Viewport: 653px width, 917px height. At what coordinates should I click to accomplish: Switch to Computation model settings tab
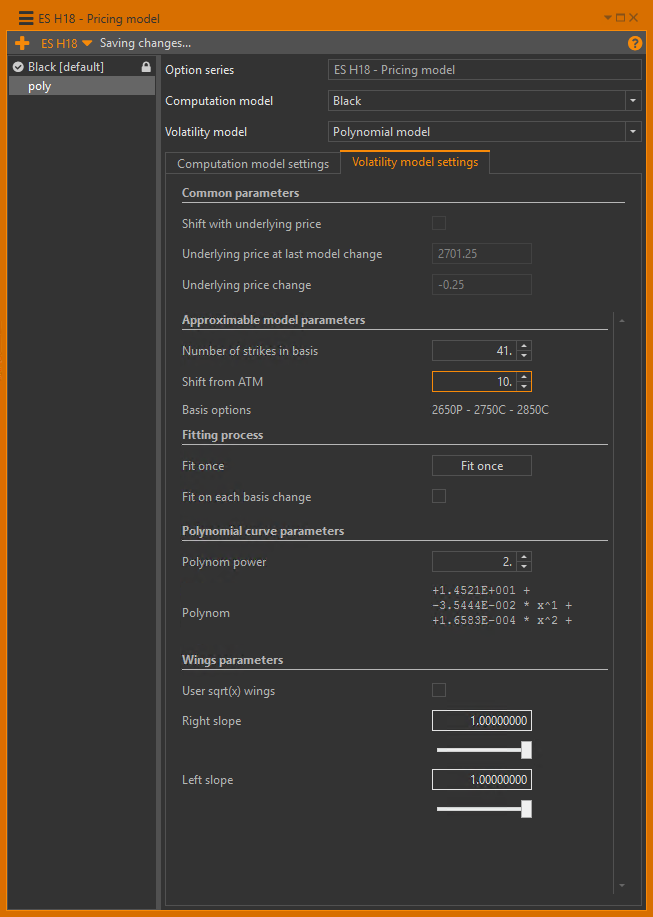253,164
